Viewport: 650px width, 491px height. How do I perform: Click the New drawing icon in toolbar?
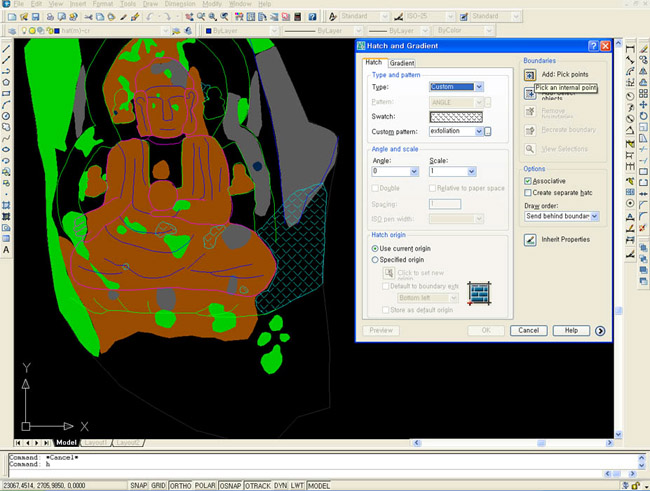coord(12,17)
